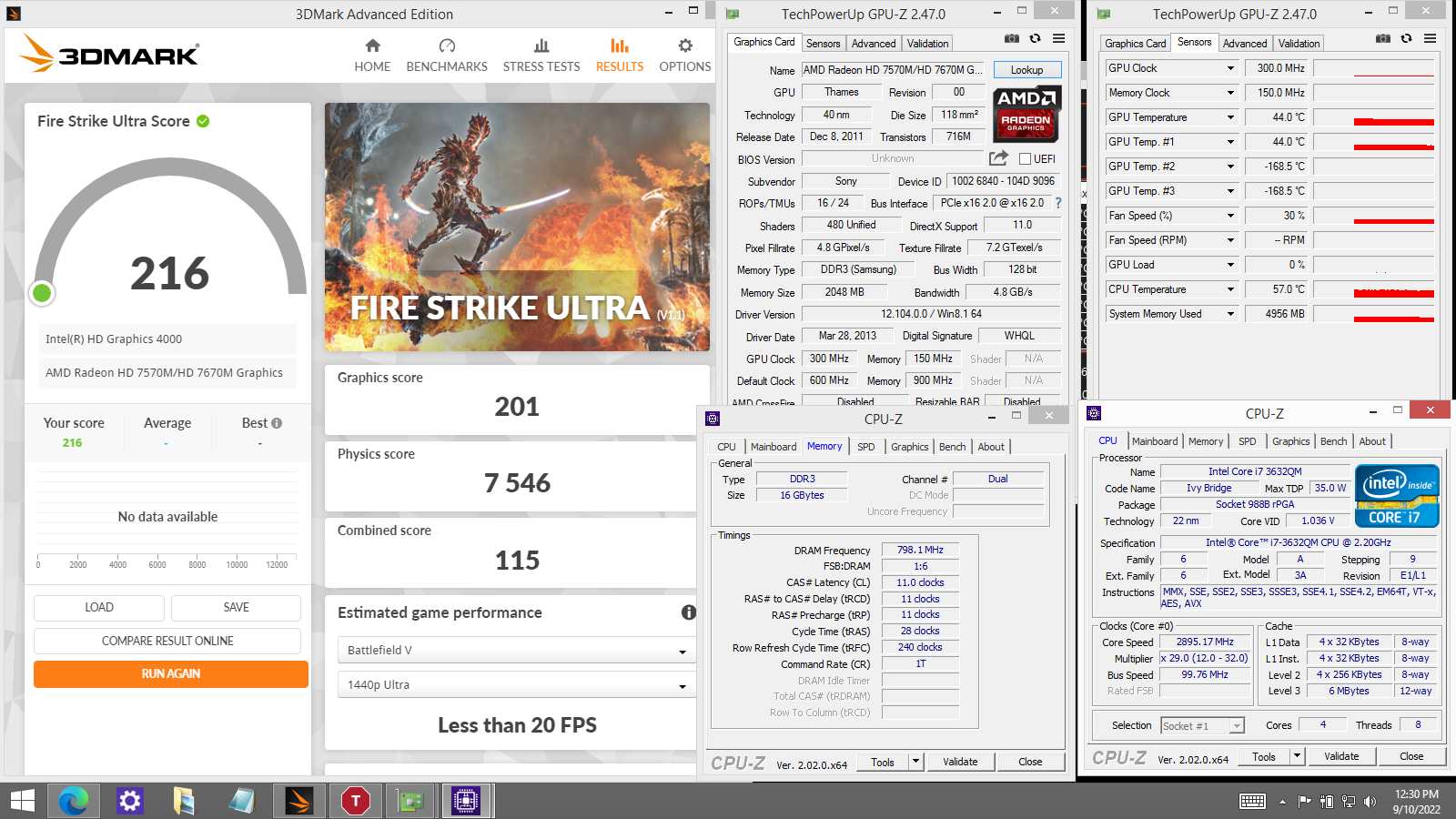Open Bench tab in right CPU-Z window

tap(1334, 441)
